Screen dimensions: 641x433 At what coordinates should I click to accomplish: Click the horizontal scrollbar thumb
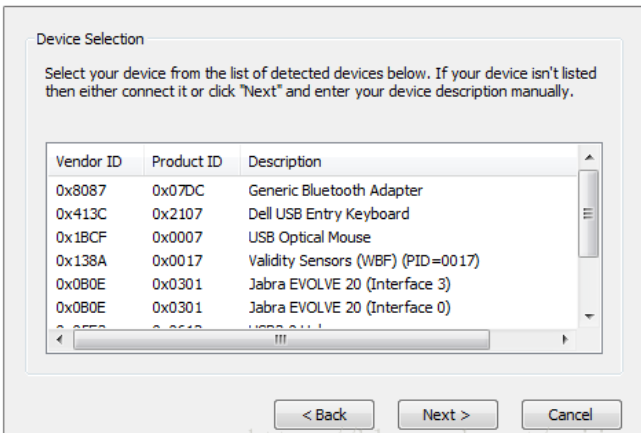(x=281, y=340)
